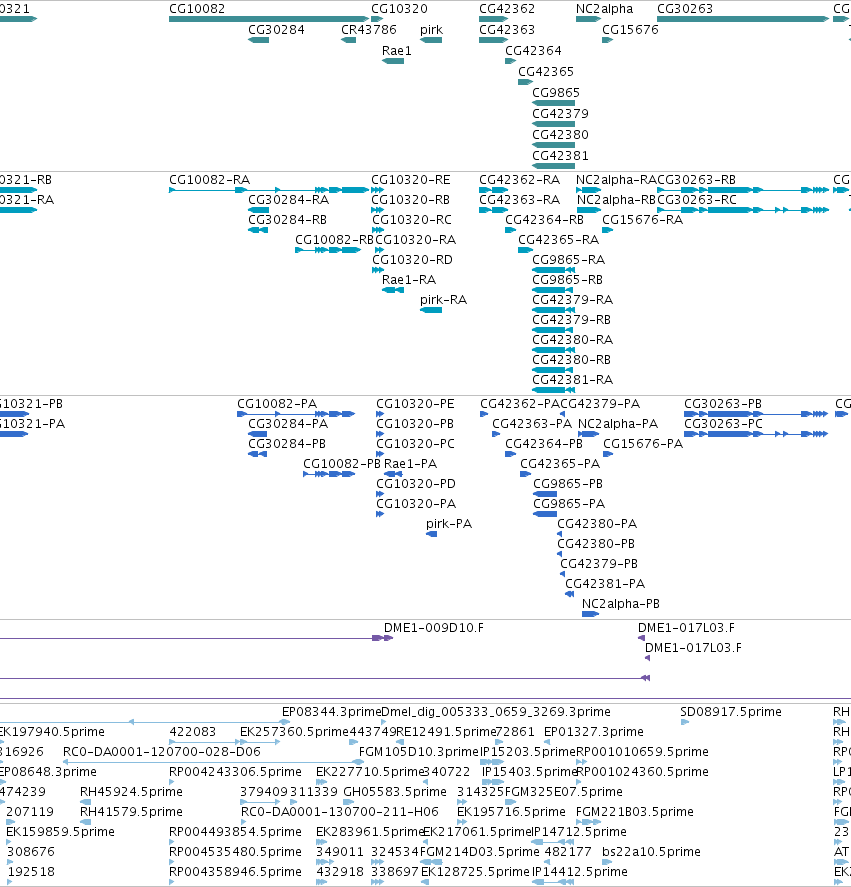Click the CG30263 gene label
The width and height of the screenshot is (851, 887).
click(685, 9)
